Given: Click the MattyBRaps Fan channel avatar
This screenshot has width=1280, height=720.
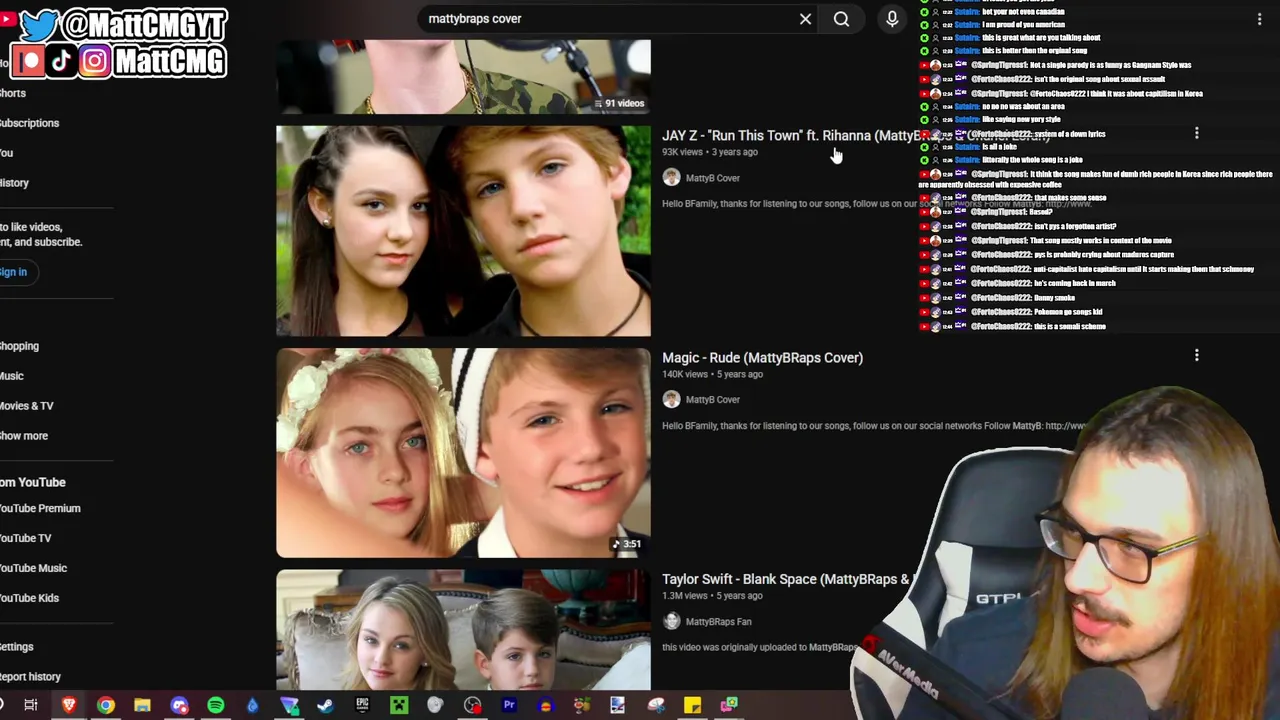Looking at the screenshot, I should point(671,621).
